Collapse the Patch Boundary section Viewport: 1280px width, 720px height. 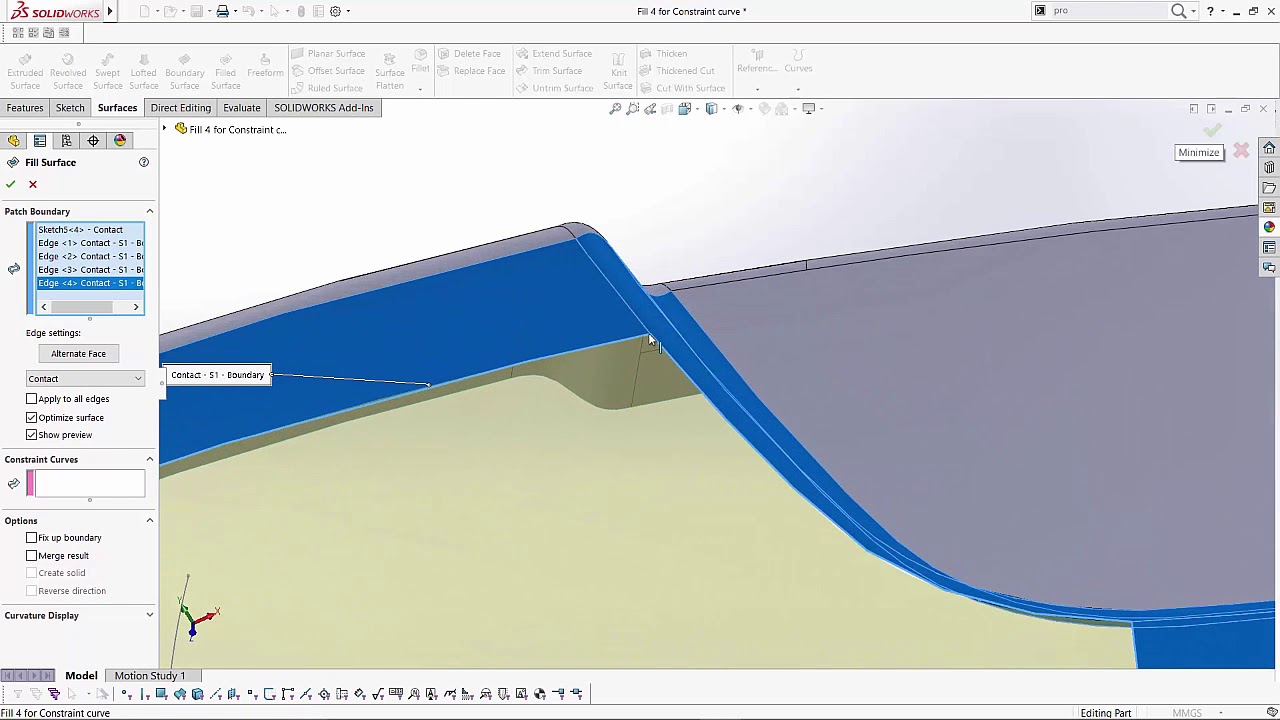tap(150, 211)
